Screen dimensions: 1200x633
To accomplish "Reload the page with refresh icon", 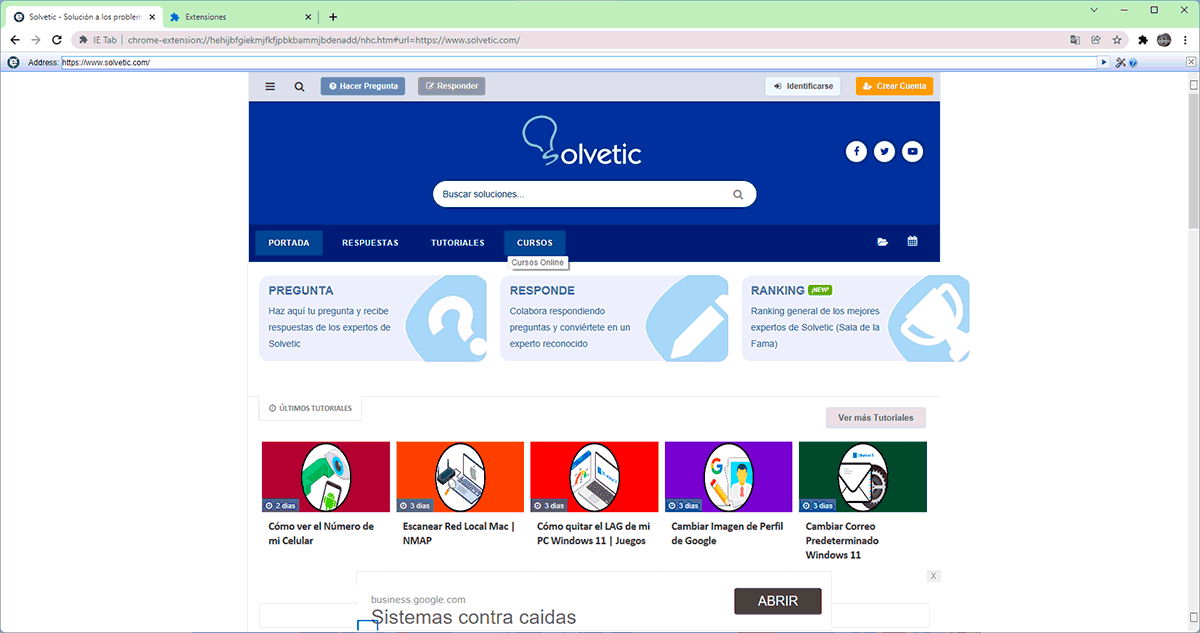I will coord(57,40).
